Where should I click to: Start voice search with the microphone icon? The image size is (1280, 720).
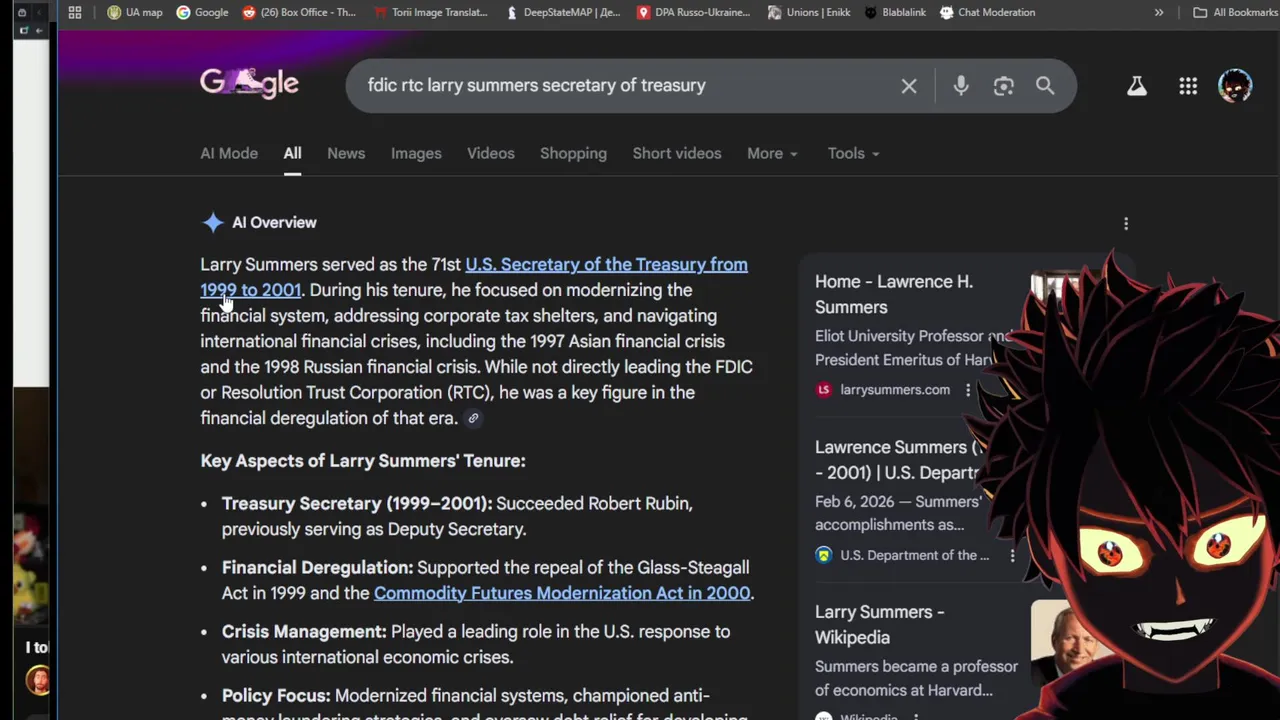961,86
